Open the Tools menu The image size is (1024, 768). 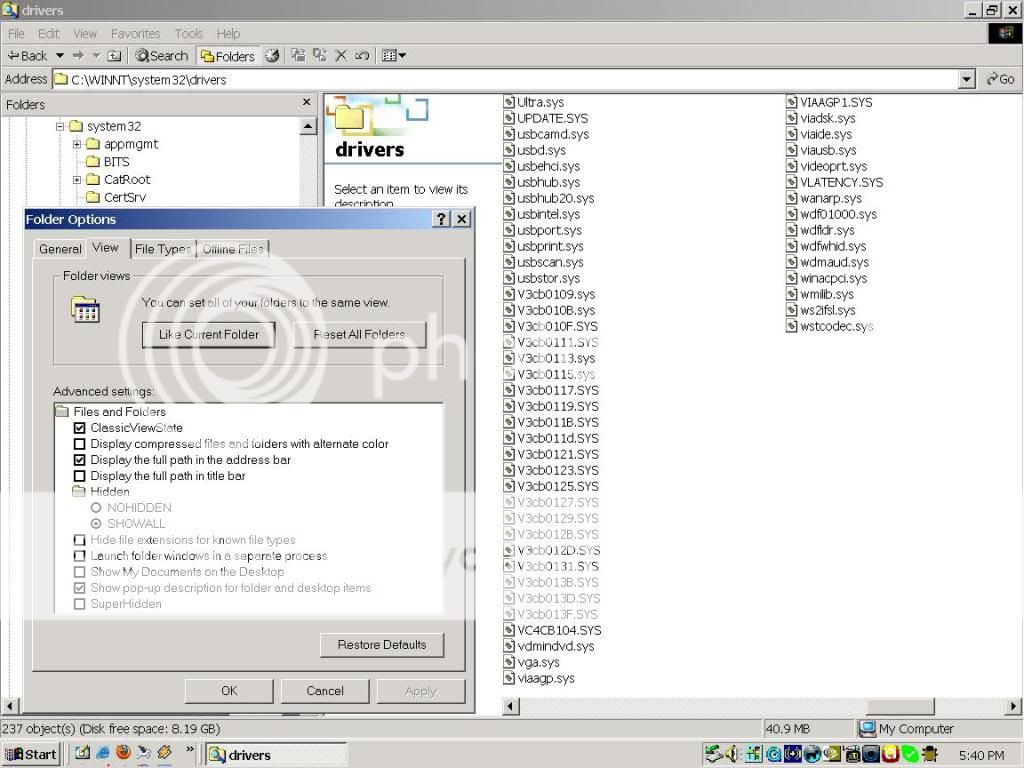[x=188, y=33]
